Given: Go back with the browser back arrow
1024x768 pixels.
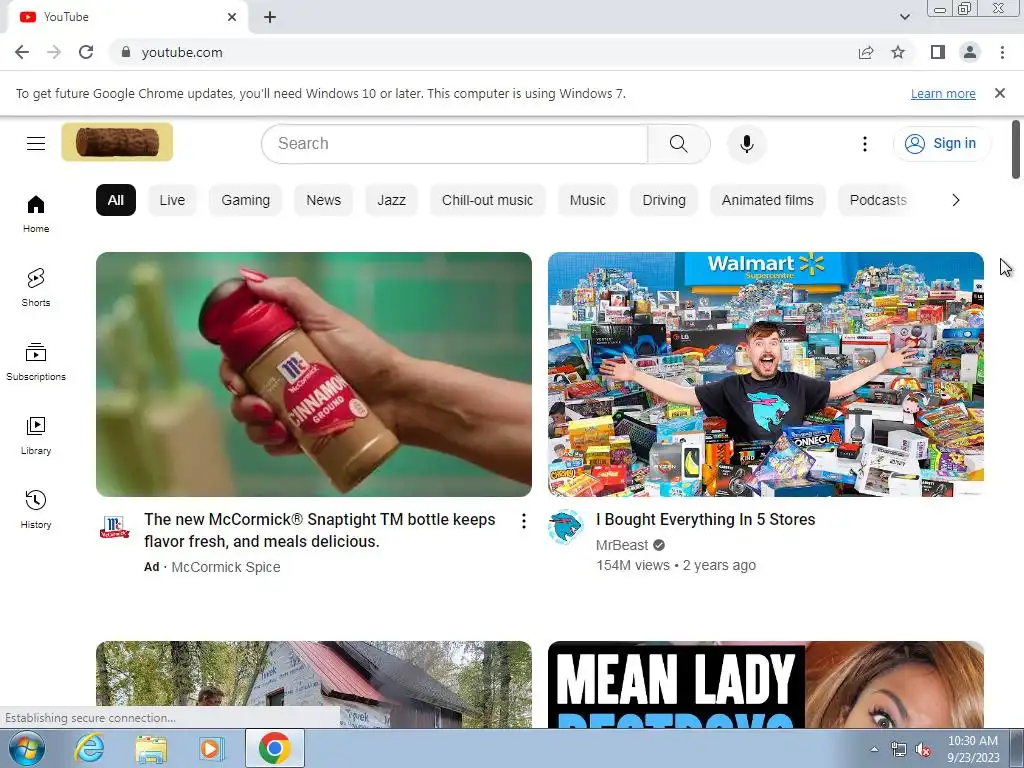Looking at the screenshot, I should (x=22, y=52).
